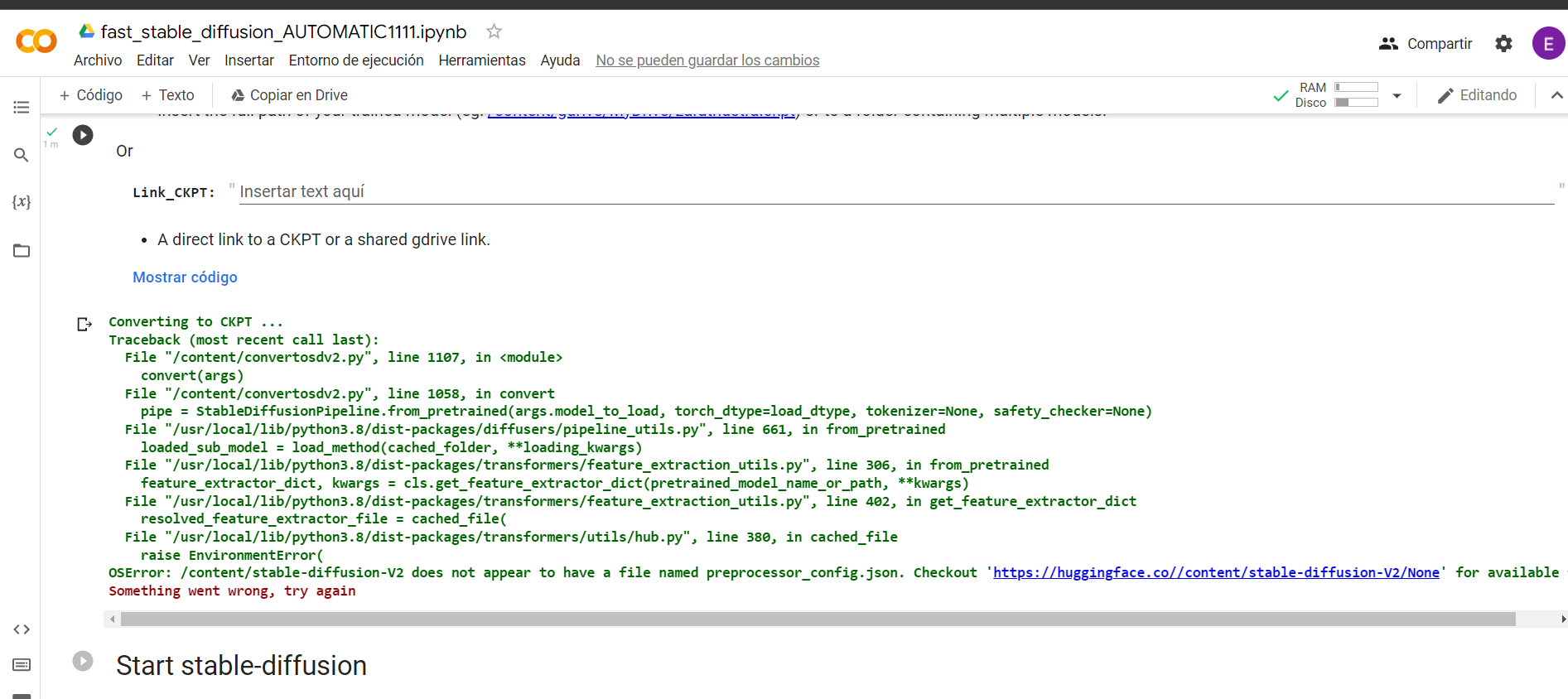
Task: Click the 'raise EnvironmentError(' output line
Action: pos(232,556)
